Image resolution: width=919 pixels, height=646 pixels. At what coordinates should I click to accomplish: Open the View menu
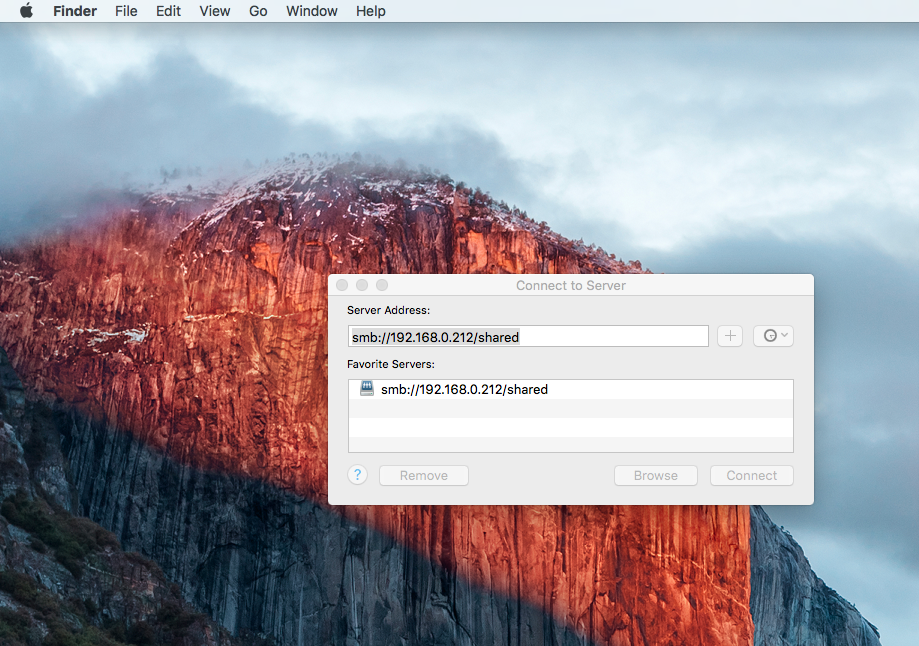(215, 11)
